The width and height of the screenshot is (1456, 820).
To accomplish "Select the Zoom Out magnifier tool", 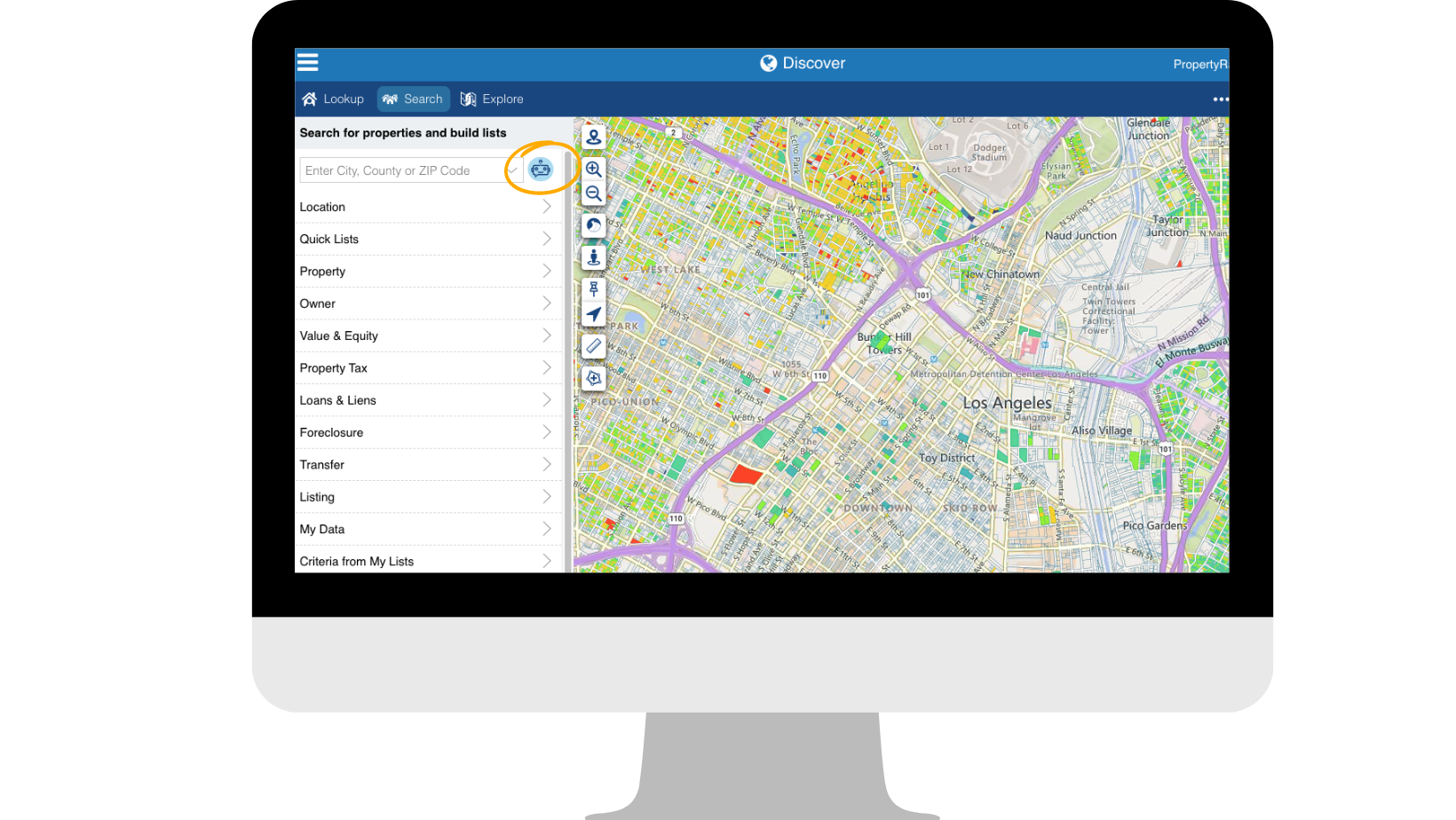I will point(593,193).
